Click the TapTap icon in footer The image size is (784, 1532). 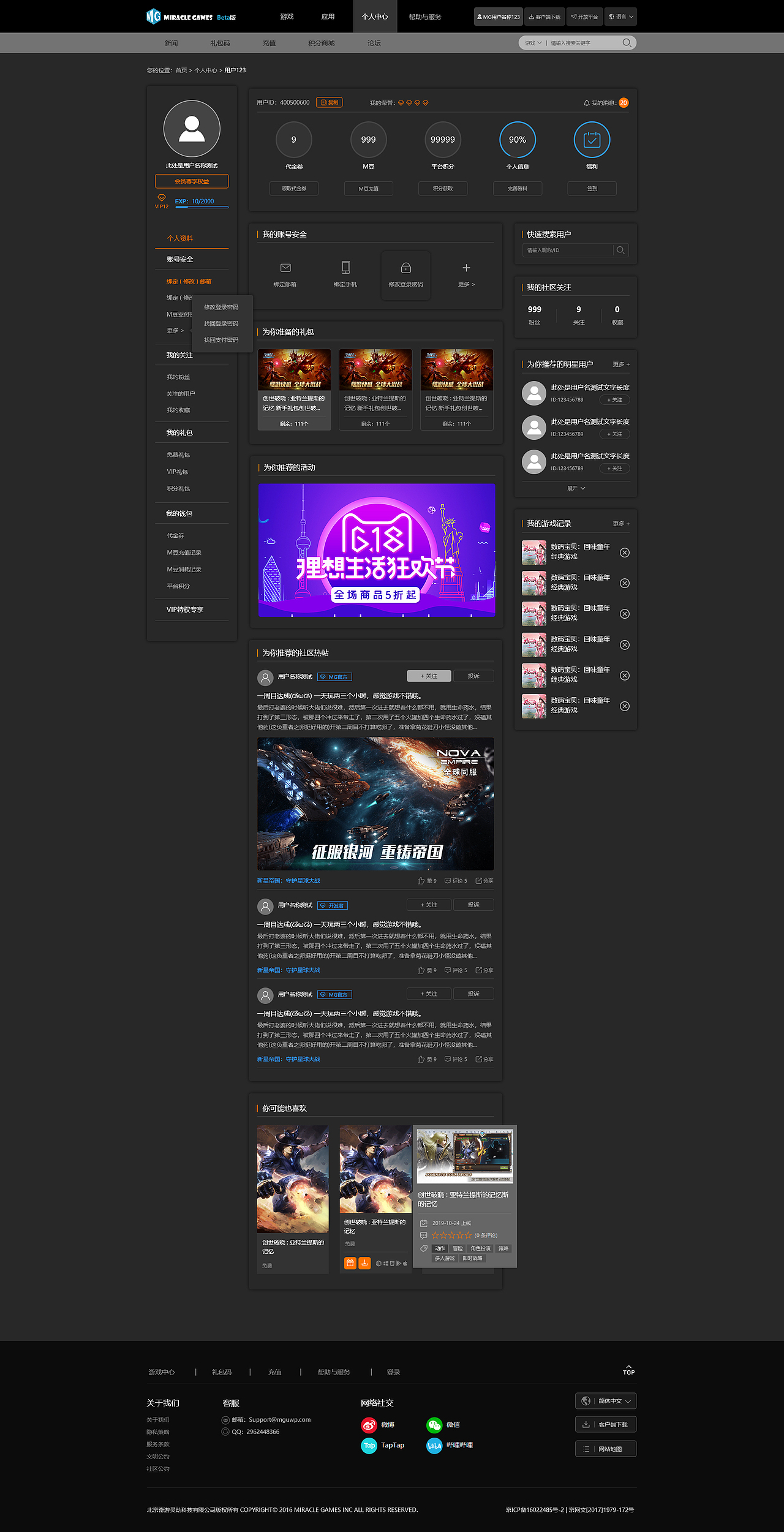tap(369, 1446)
